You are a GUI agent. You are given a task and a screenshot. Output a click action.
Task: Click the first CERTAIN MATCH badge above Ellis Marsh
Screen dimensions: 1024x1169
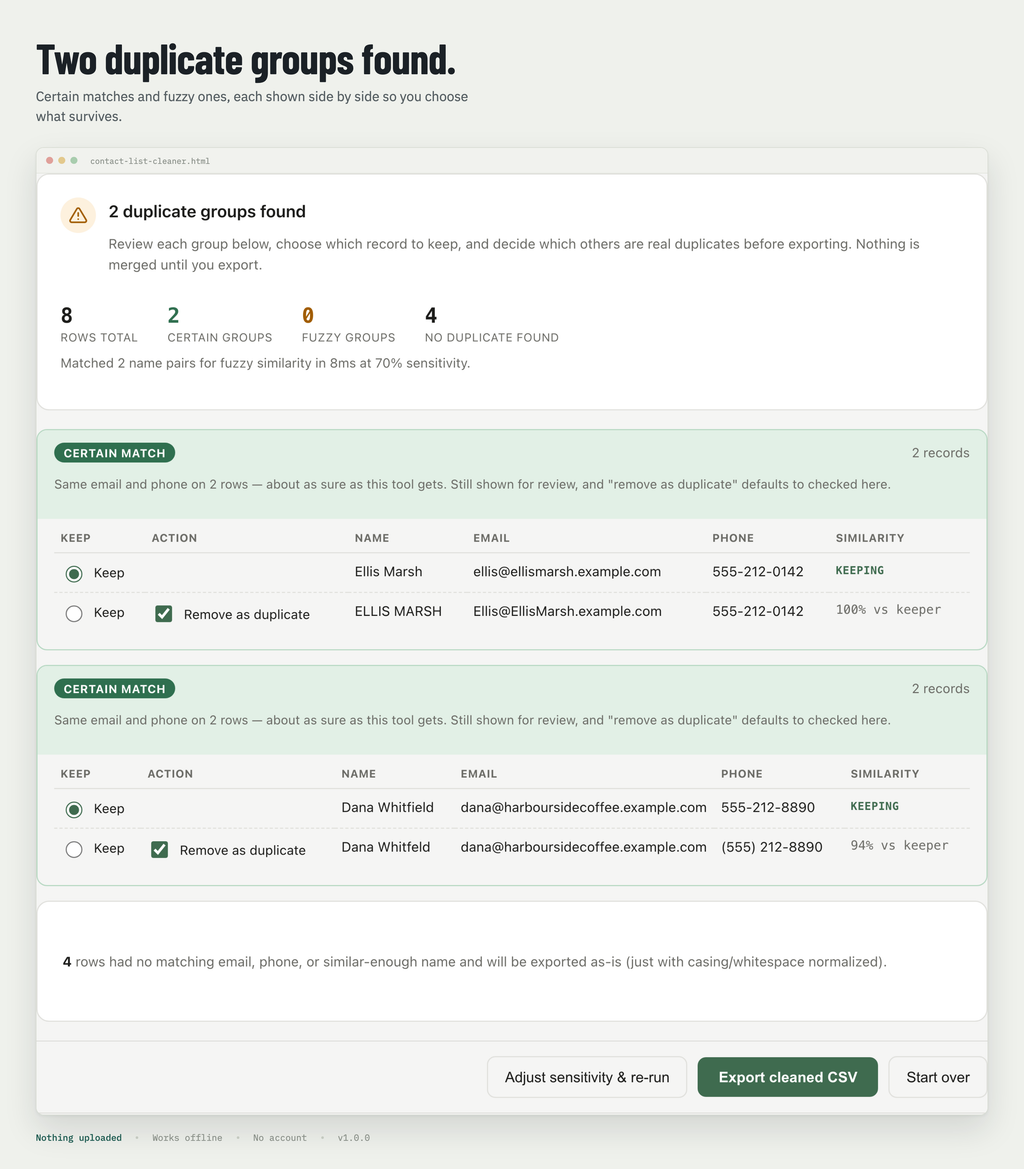coord(115,453)
